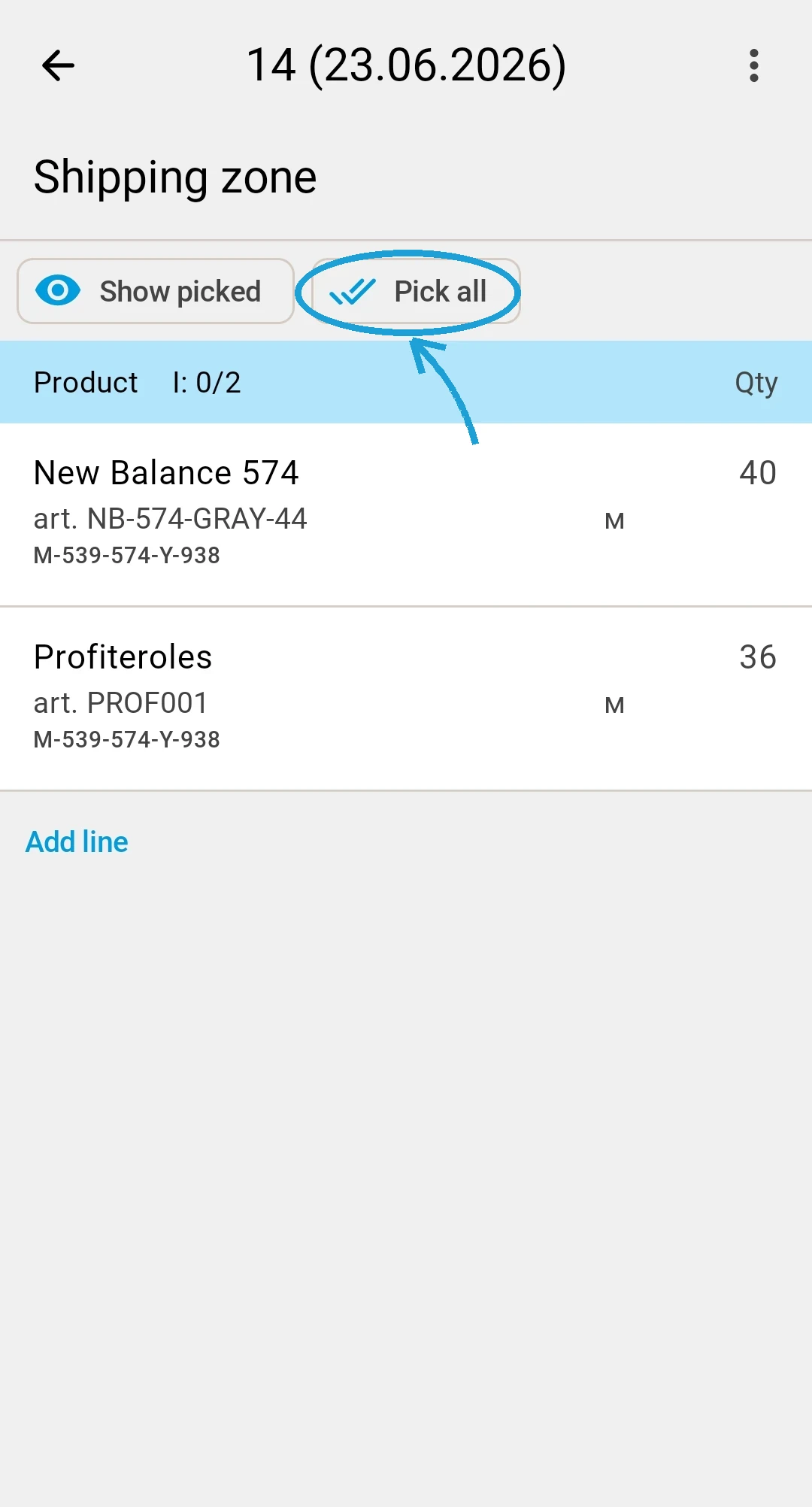The image size is (812, 1507).
Task: Click the Show picked button text
Action: click(x=180, y=292)
